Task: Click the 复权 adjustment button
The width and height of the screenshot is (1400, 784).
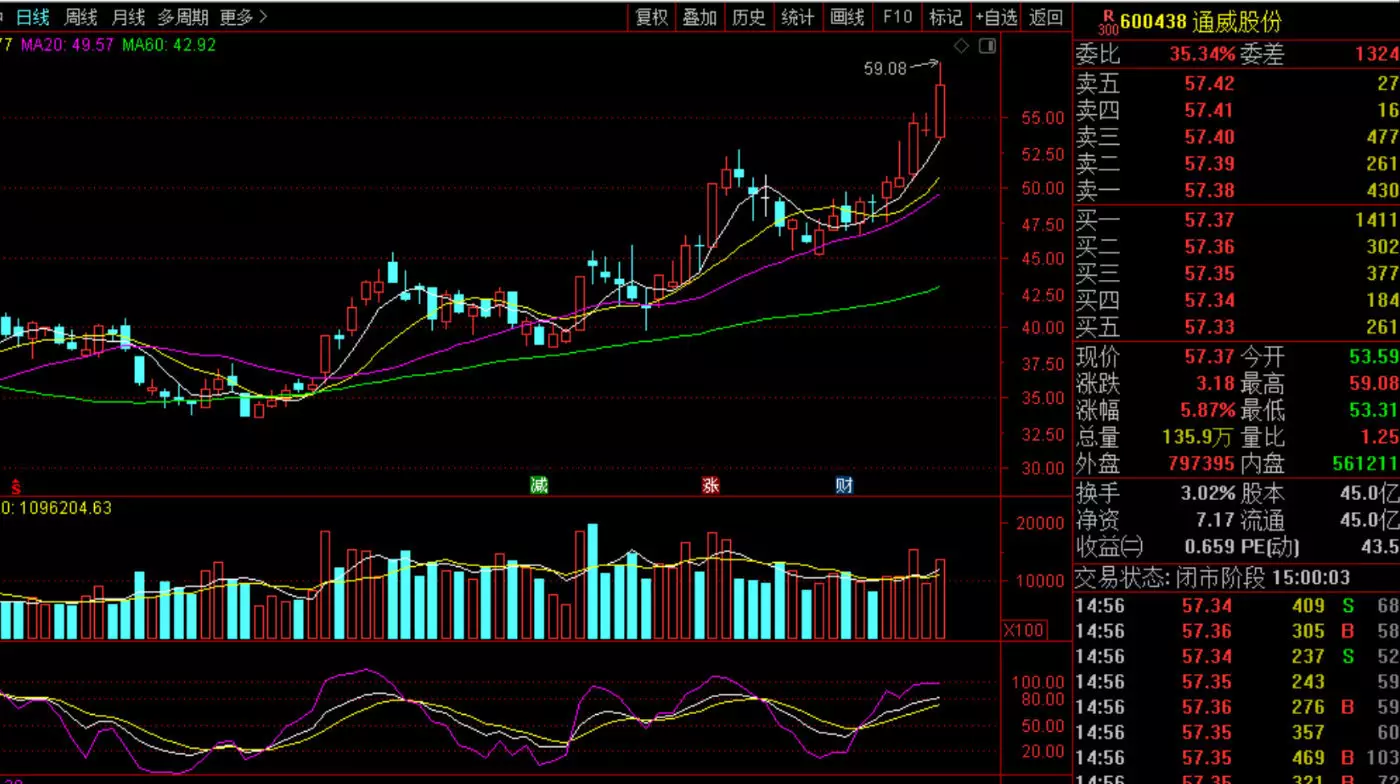Action: (x=652, y=17)
